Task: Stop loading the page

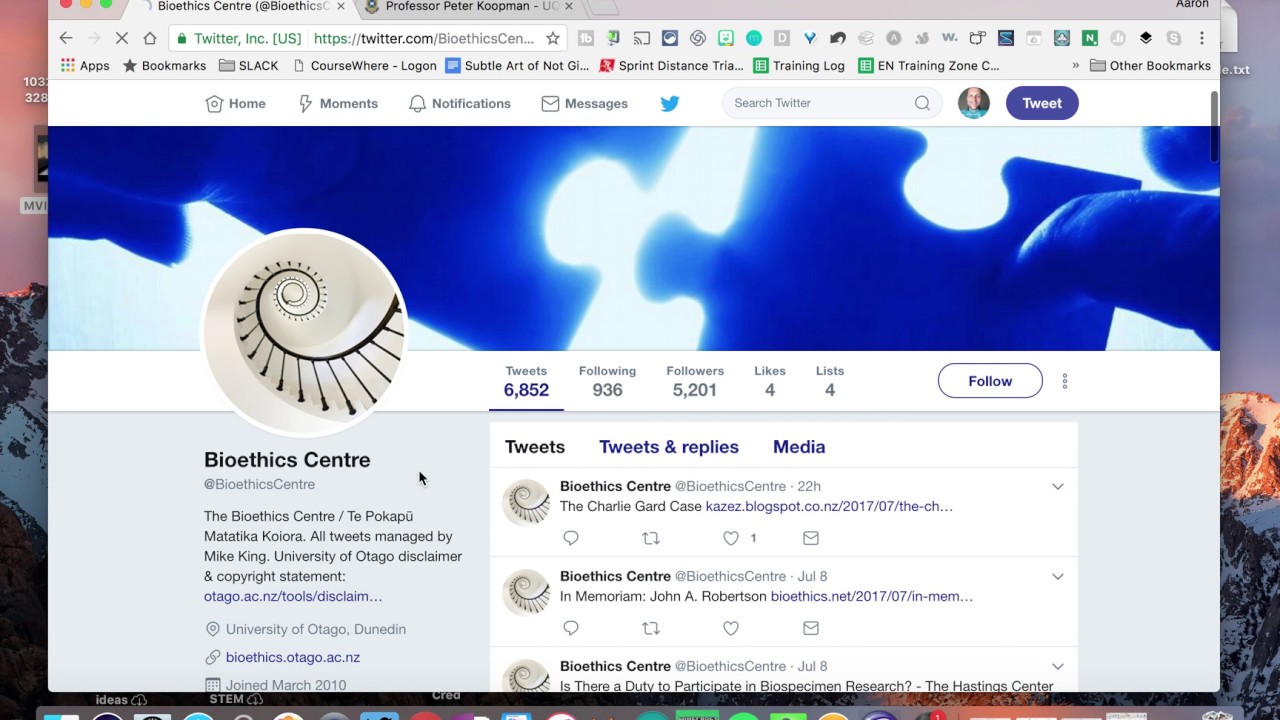Action: pyautogui.click(x=122, y=38)
